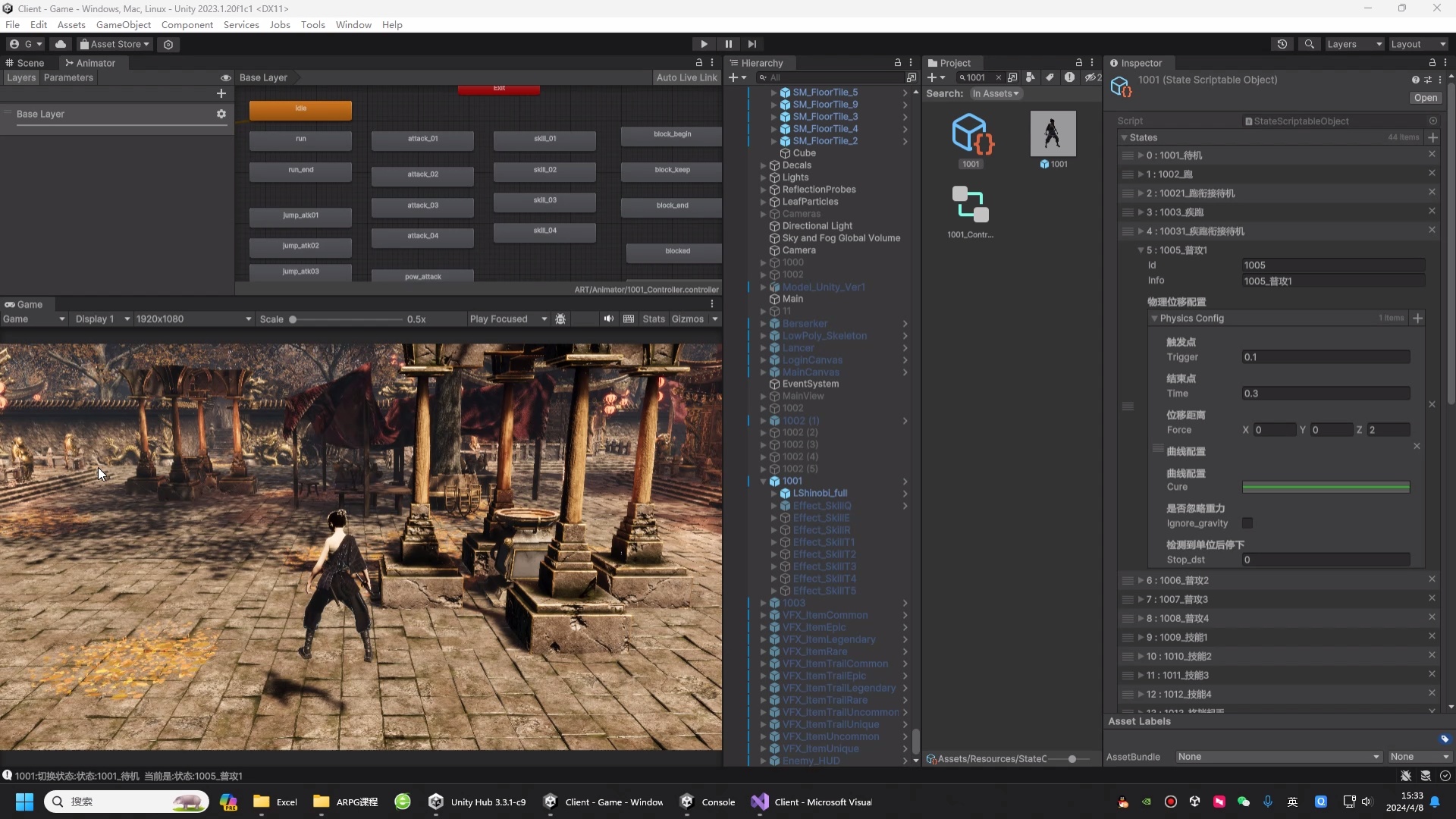Image resolution: width=1456 pixels, height=819 pixels.
Task: Mute audio in the Game view toolbar
Action: click(609, 318)
